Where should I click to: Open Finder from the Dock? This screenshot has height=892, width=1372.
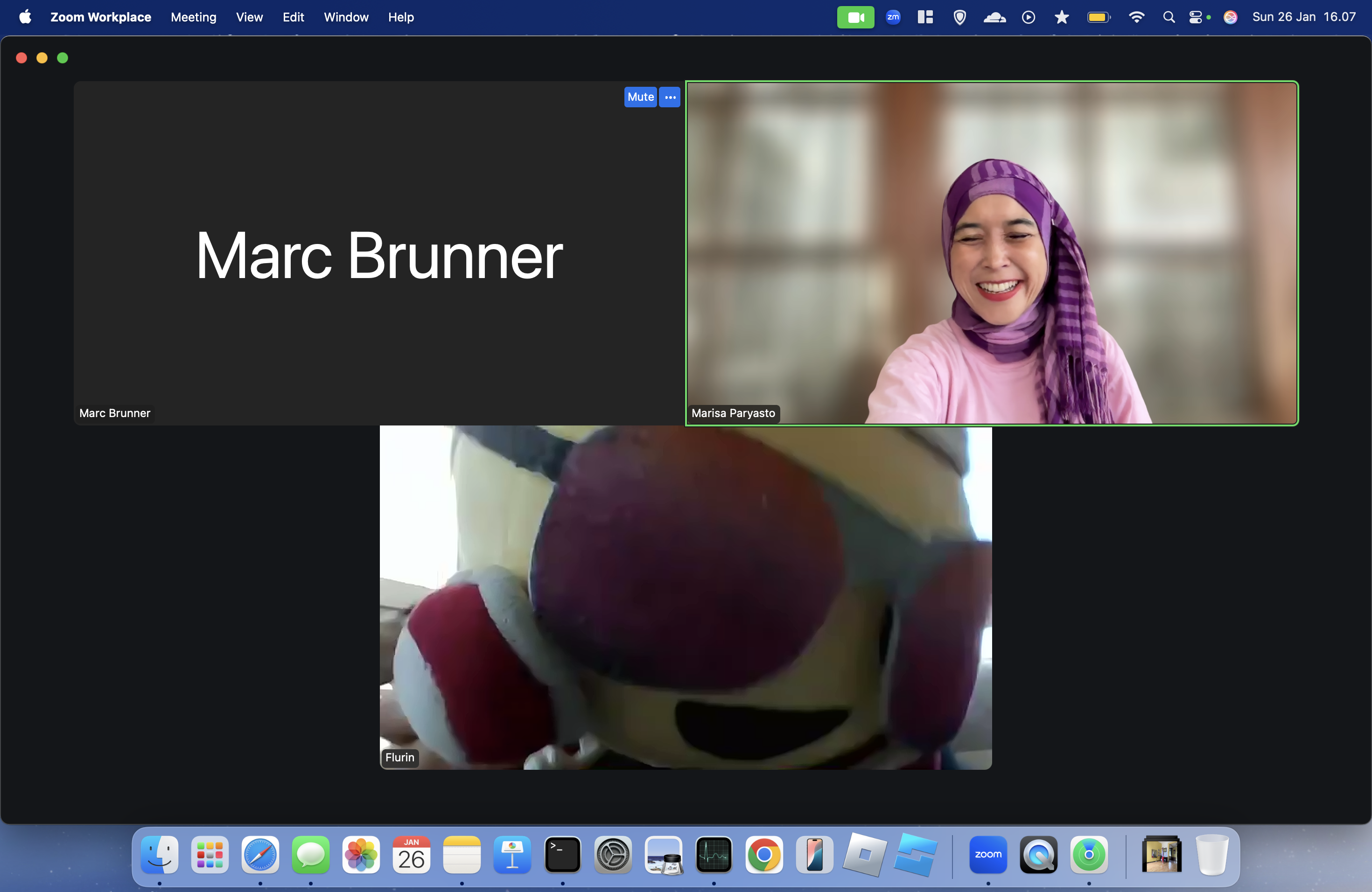160,855
